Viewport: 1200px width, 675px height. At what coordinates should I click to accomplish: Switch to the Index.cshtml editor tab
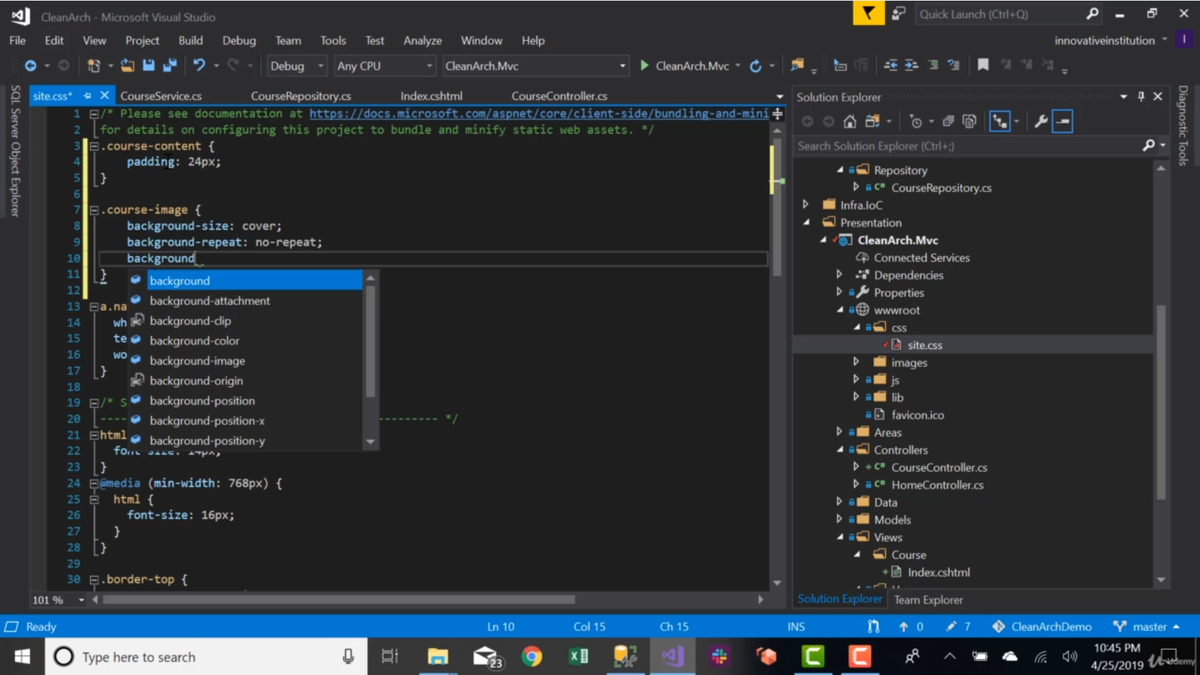pos(431,96)
